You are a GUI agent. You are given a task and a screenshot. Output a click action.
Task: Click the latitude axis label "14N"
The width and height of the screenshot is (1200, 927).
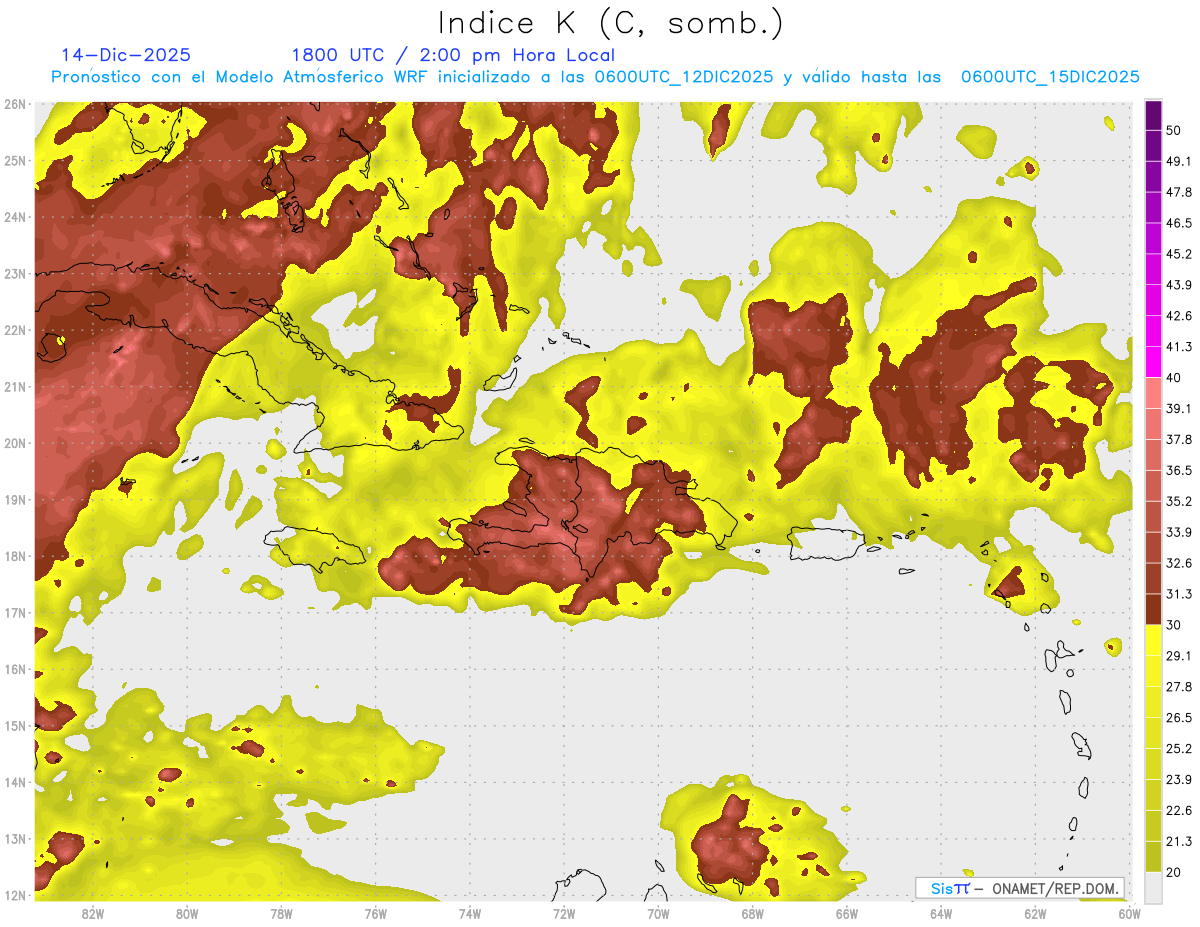(15, 782)
